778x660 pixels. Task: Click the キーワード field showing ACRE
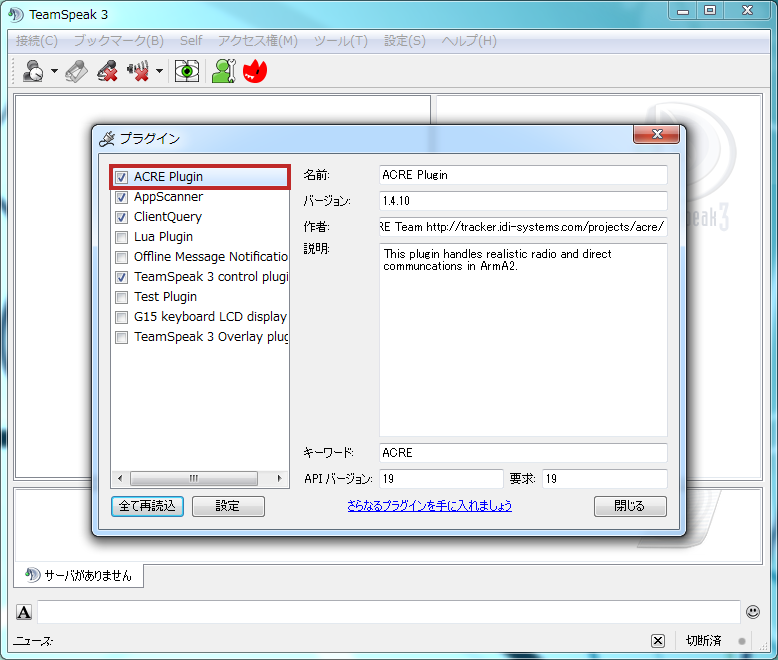[x=523, y=453]
